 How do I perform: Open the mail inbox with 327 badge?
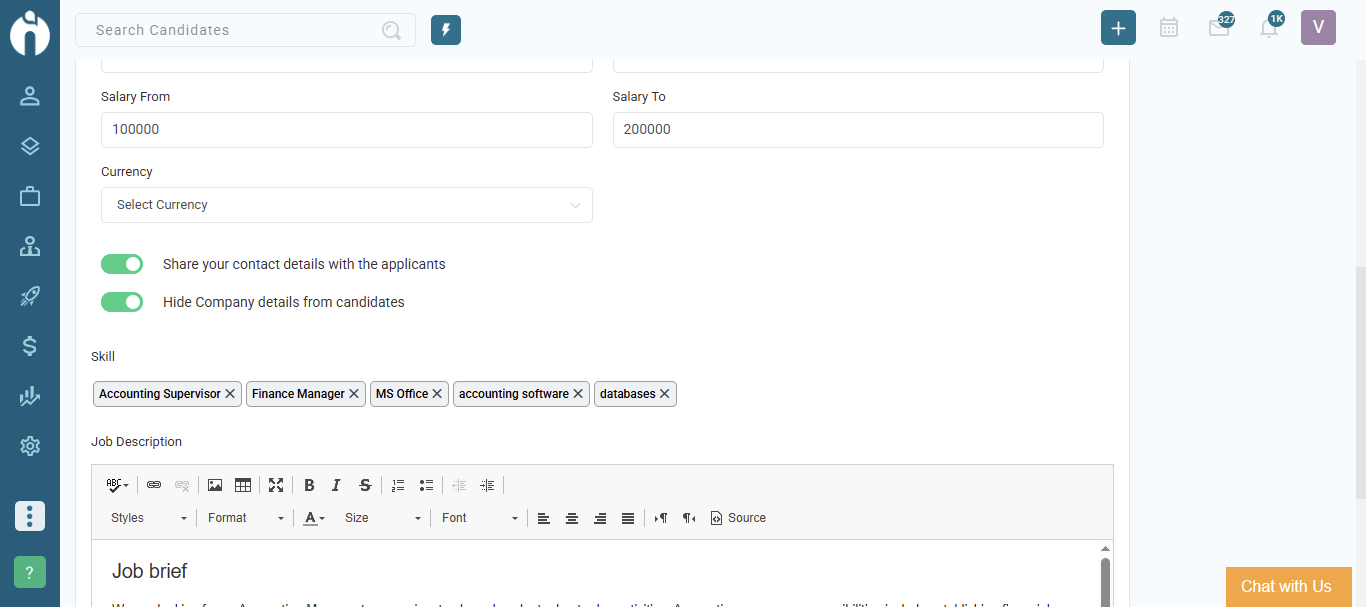coord(1219,27)
